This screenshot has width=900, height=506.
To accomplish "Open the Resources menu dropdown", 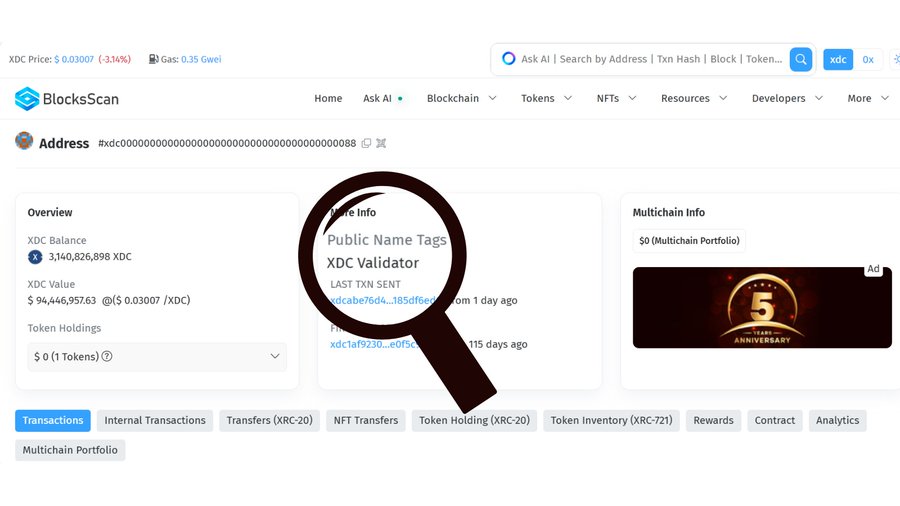I will [x=694, y=98].
